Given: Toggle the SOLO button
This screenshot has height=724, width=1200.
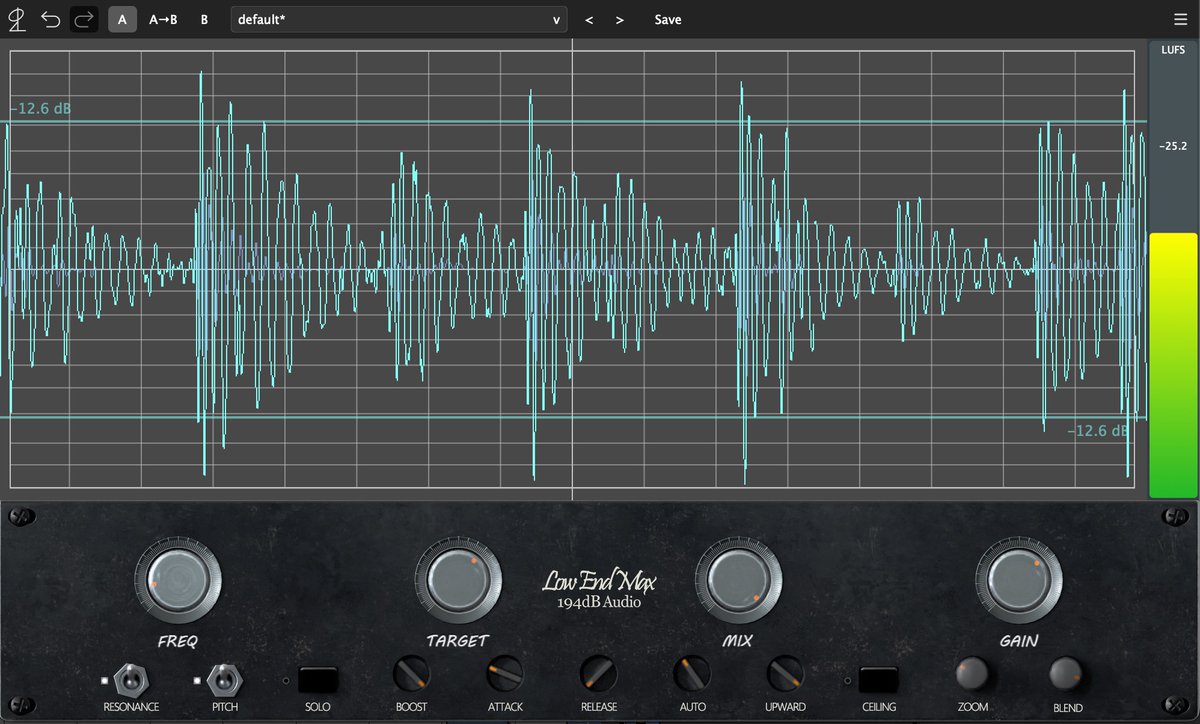Looking at the screenshot, I should point(318,680).
